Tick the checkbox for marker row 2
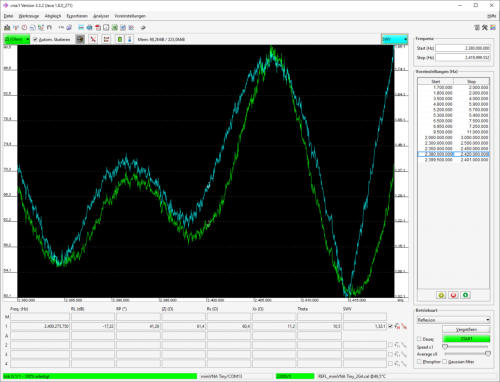 pyautogui.click(x=391, y=345)
